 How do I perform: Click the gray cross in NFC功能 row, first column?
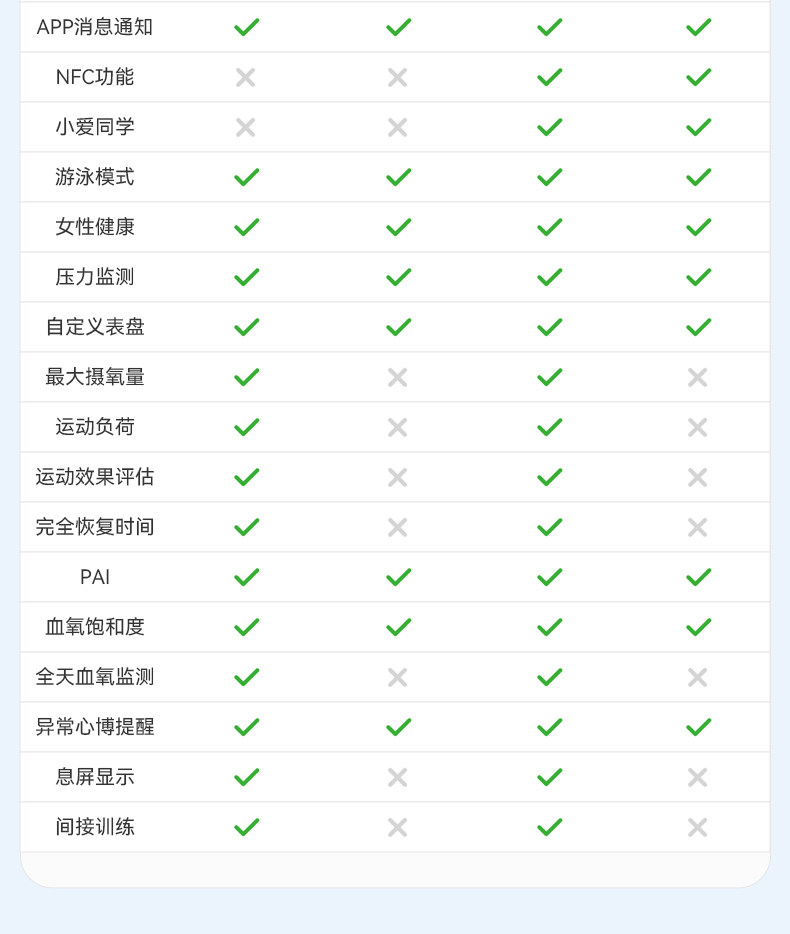(246, 77)
